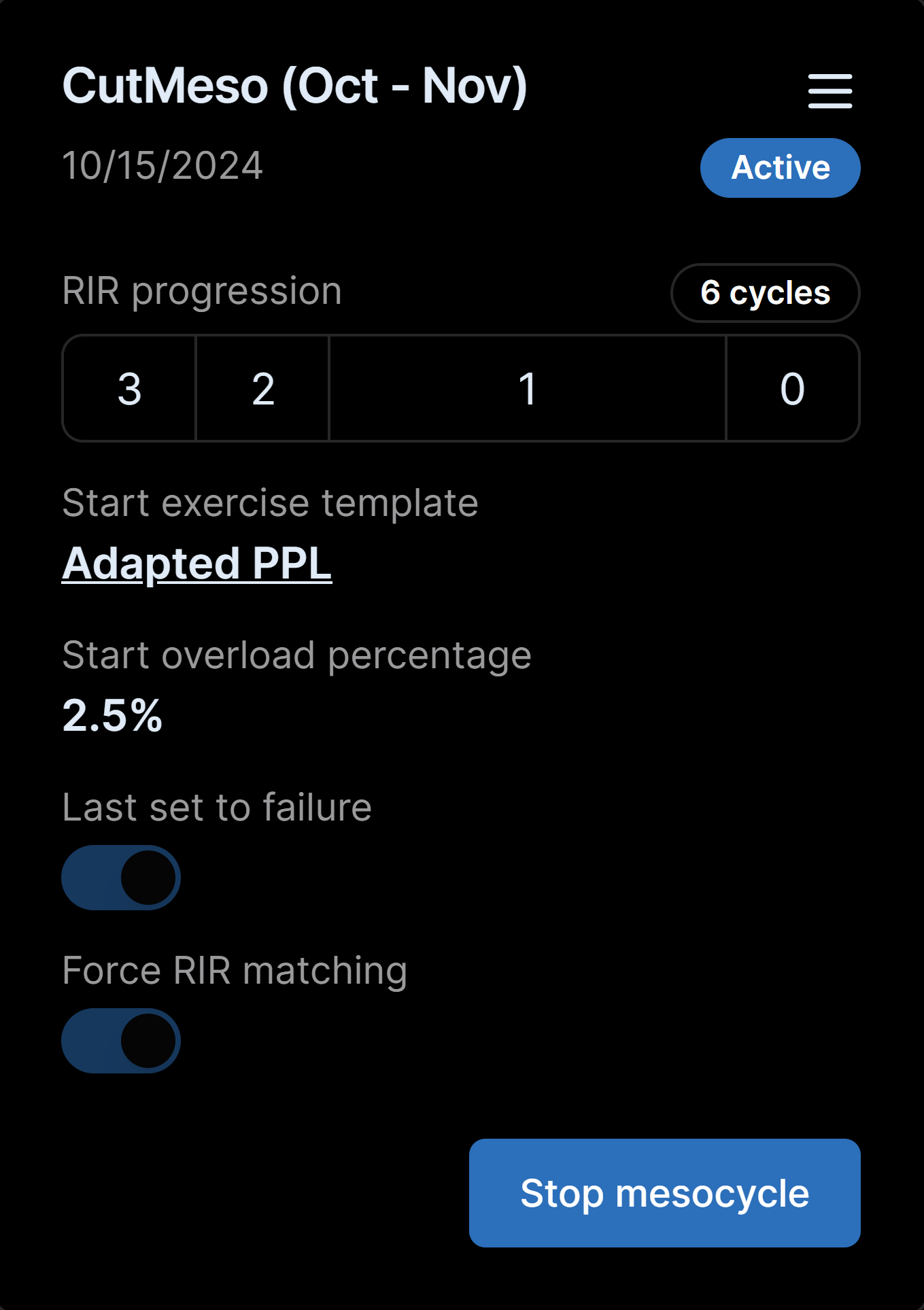Click the Last set to failure label
Screen dimensions: 924x1310
coord(217,808)
